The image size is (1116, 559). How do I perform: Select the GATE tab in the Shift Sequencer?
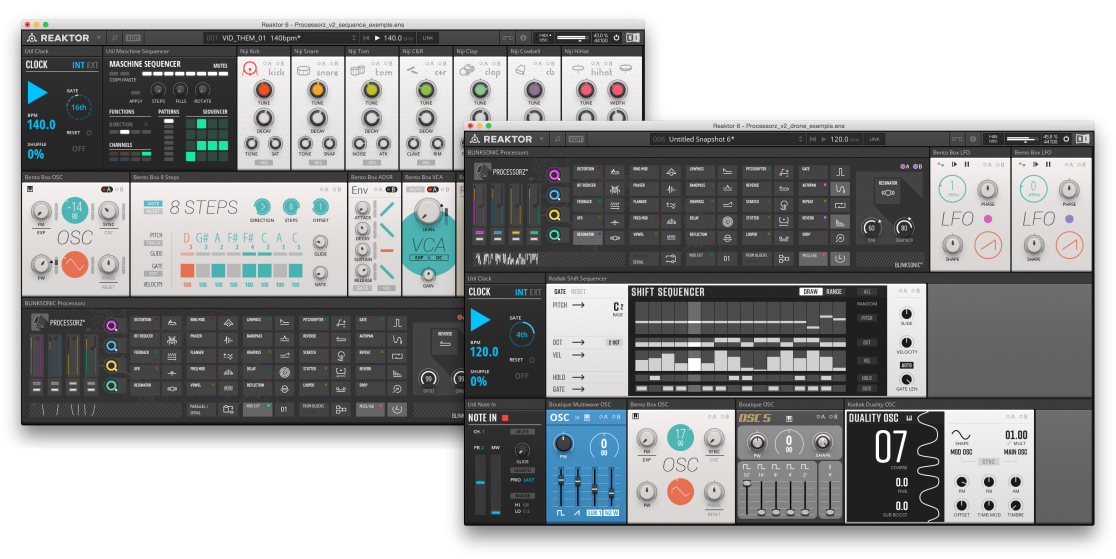[560, 292]
